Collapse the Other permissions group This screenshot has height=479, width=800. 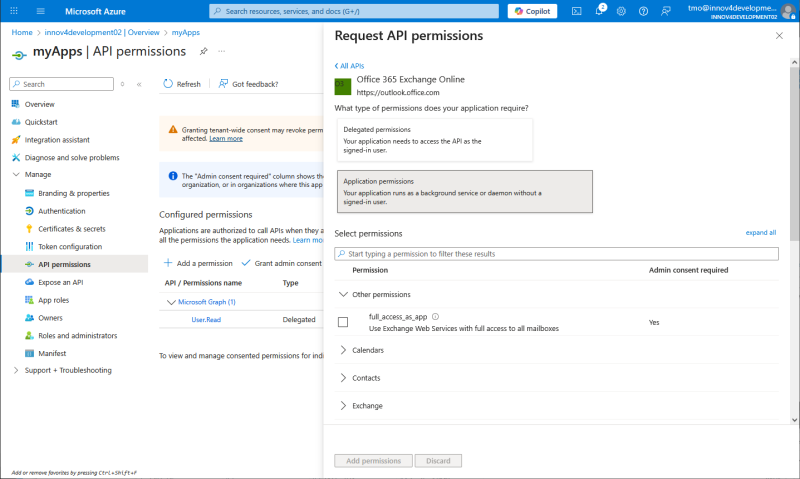coord(344,295)
